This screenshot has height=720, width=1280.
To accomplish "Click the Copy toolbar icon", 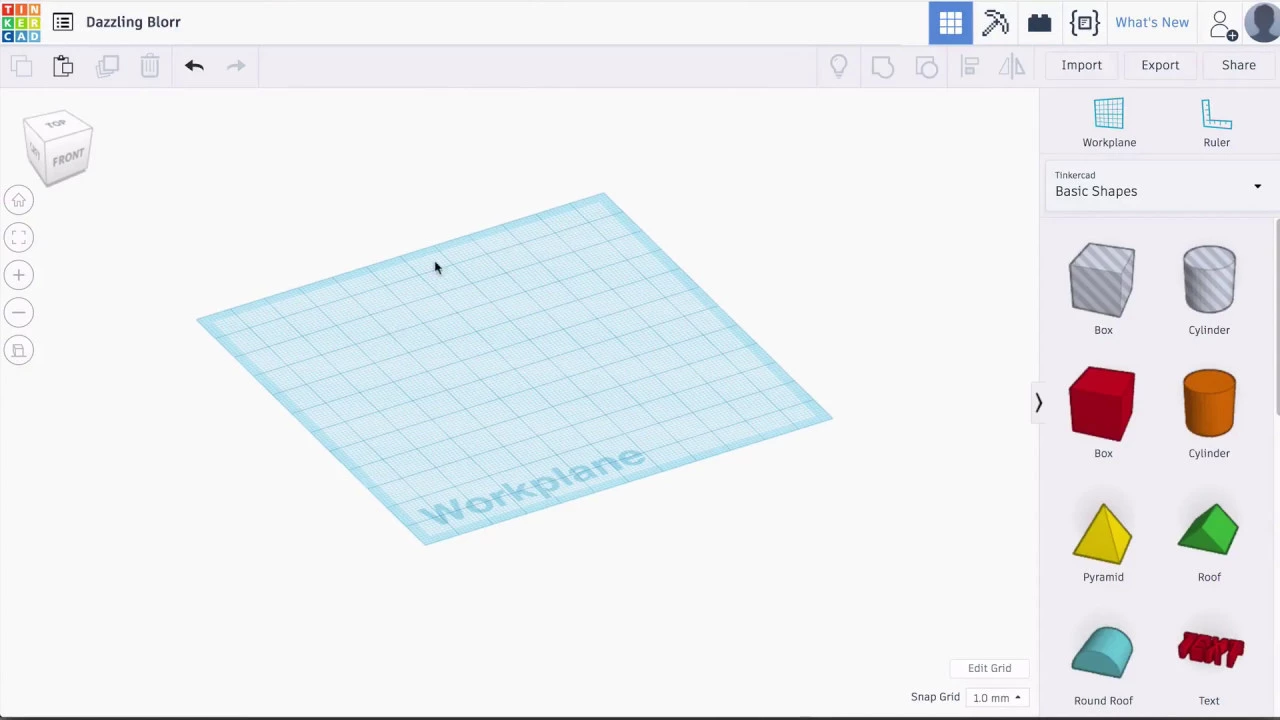I will (x=21, y=66).
